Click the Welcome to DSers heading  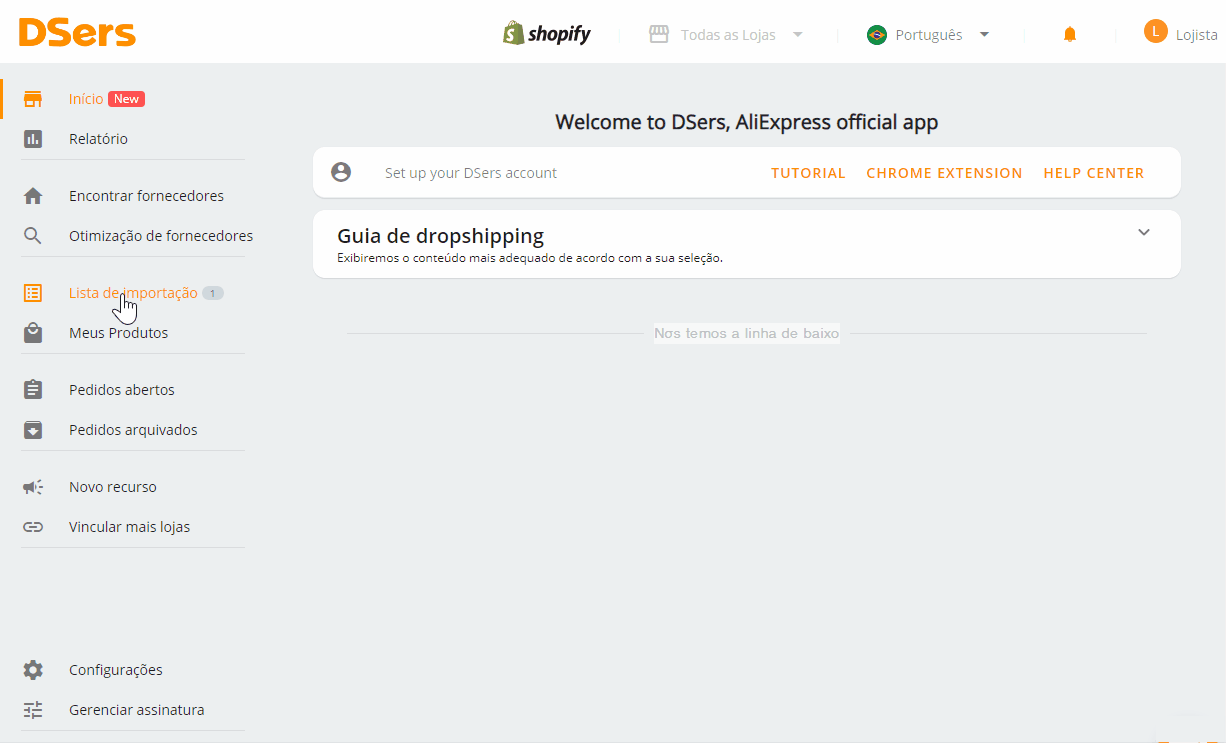tap(747, 122)
